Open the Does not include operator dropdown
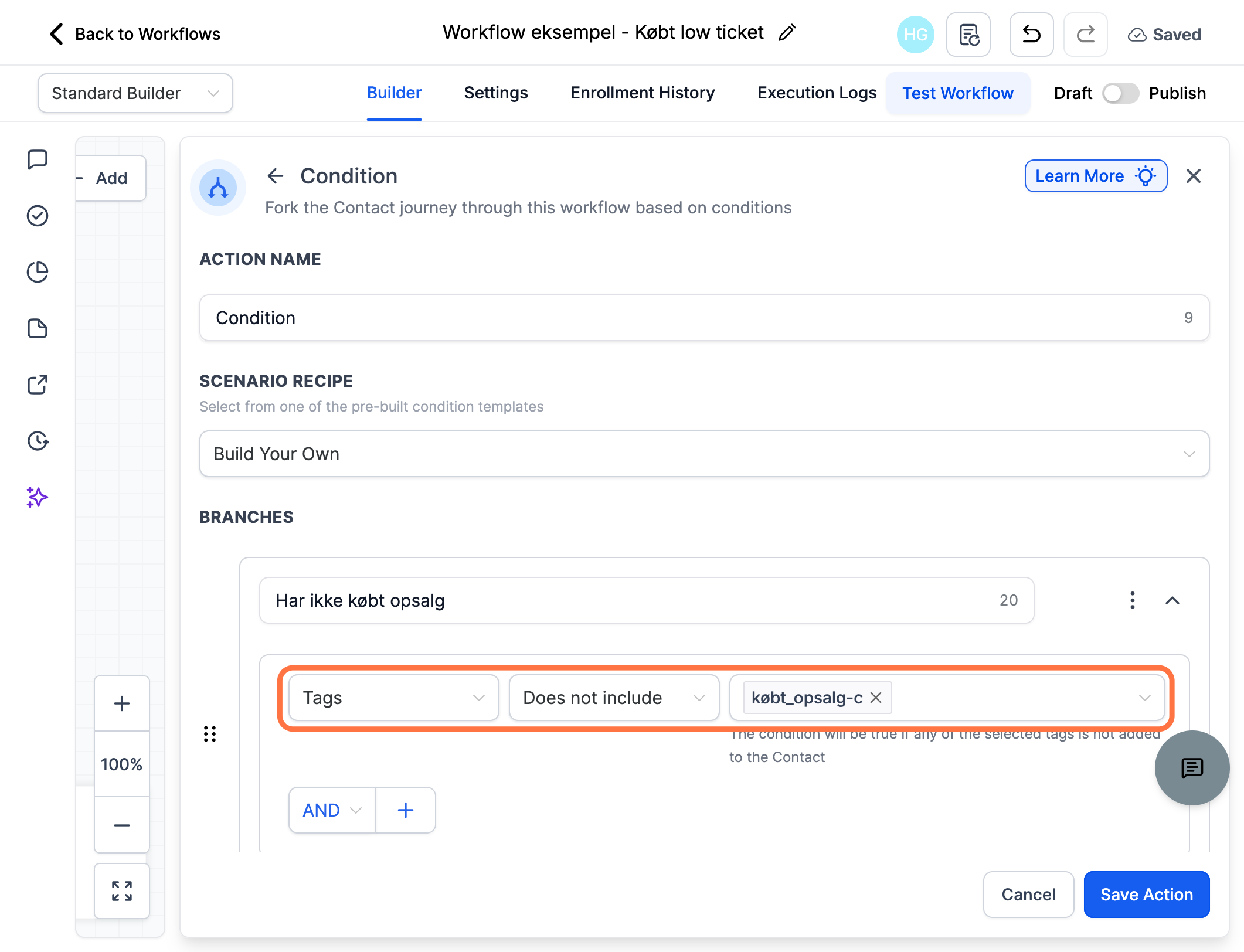 click(x=614, y=698)
